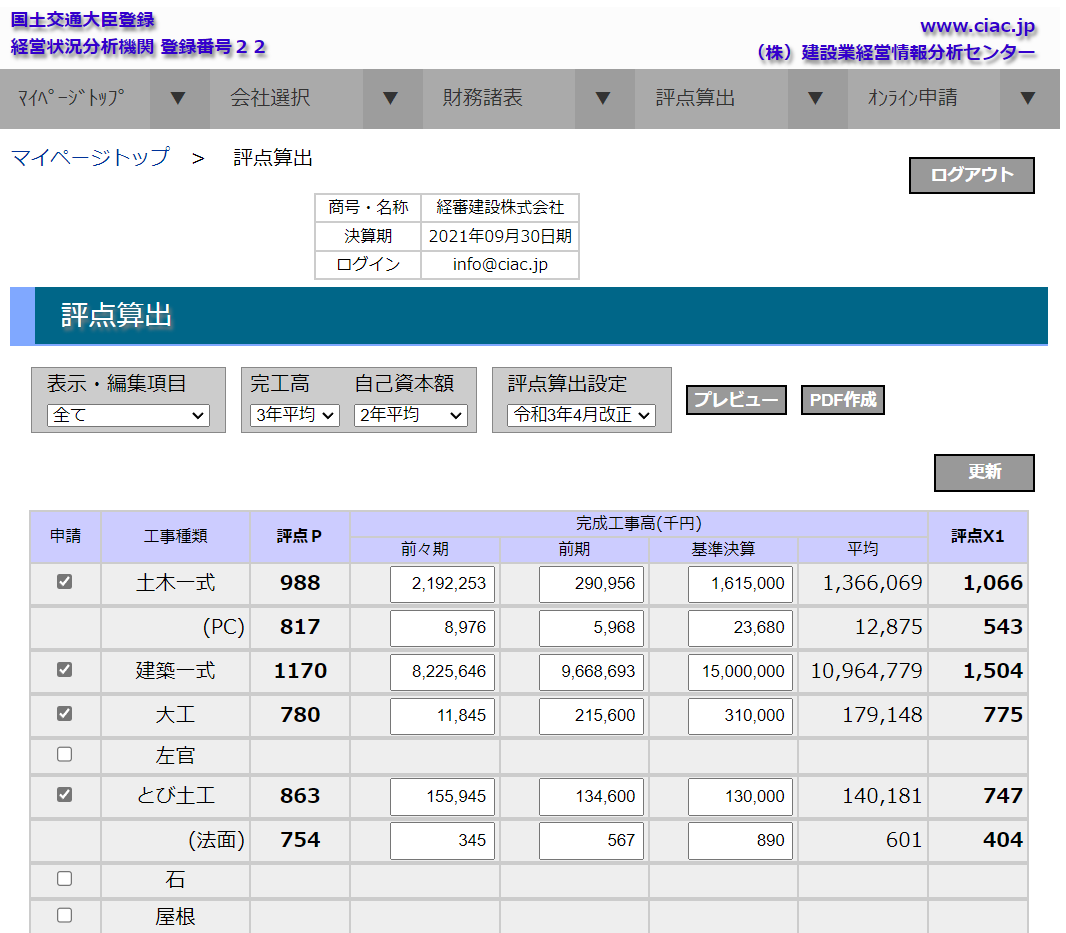Click the PDF作成 button
Image resolution: width=1066 pixels, height=933 pixels.
pyautogui.click(x=842, y=400)
